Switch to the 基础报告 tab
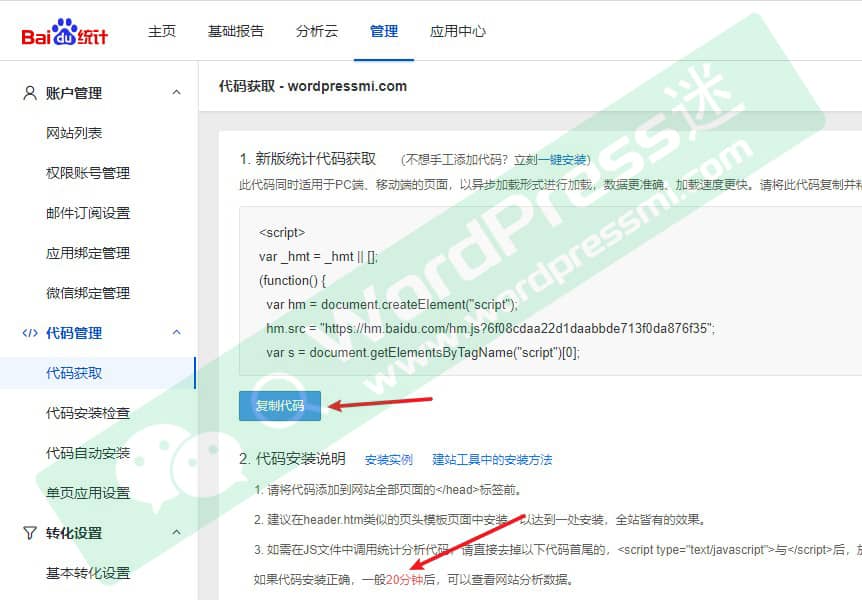 237,31
